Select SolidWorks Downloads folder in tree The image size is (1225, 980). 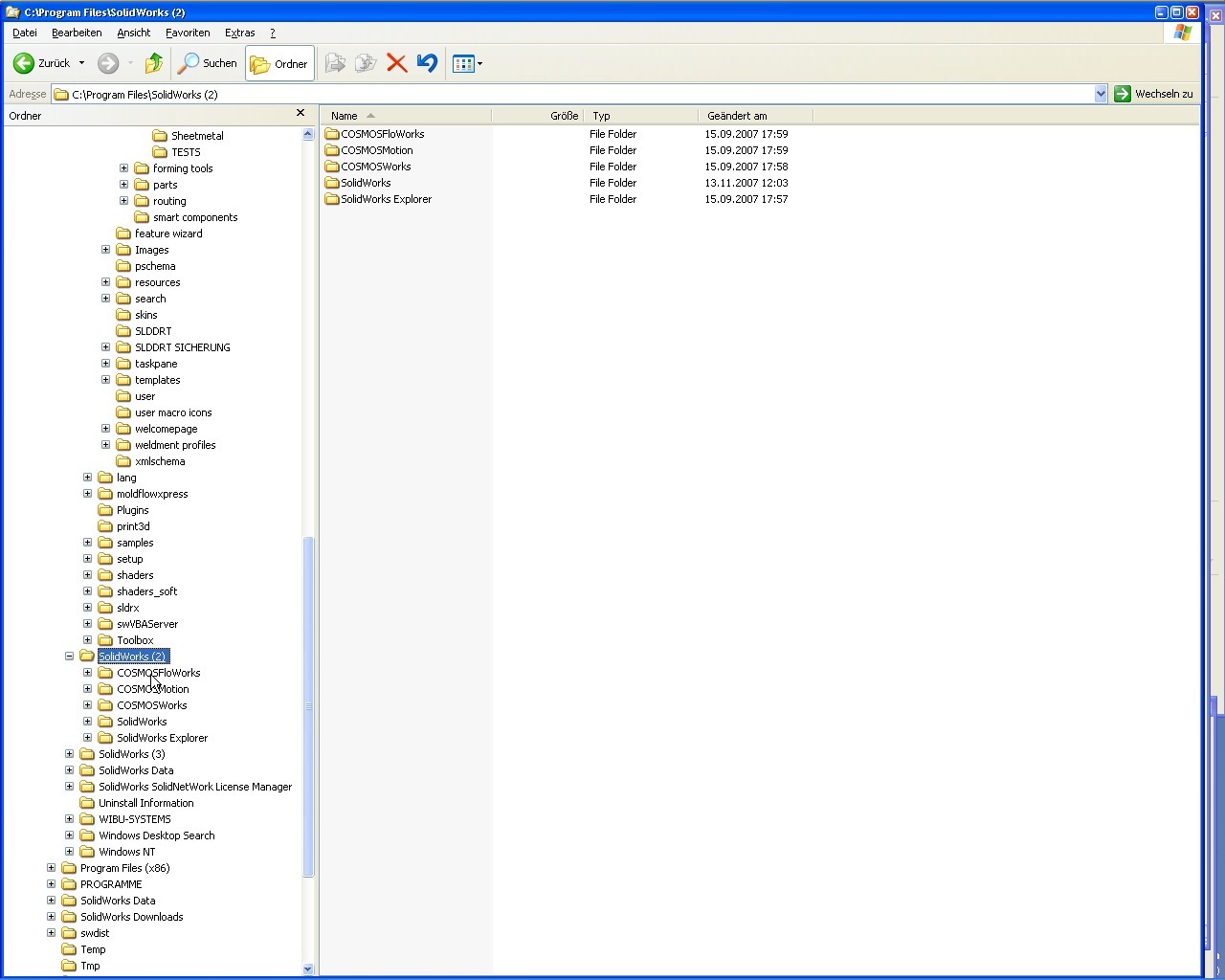tap(131, 917)
